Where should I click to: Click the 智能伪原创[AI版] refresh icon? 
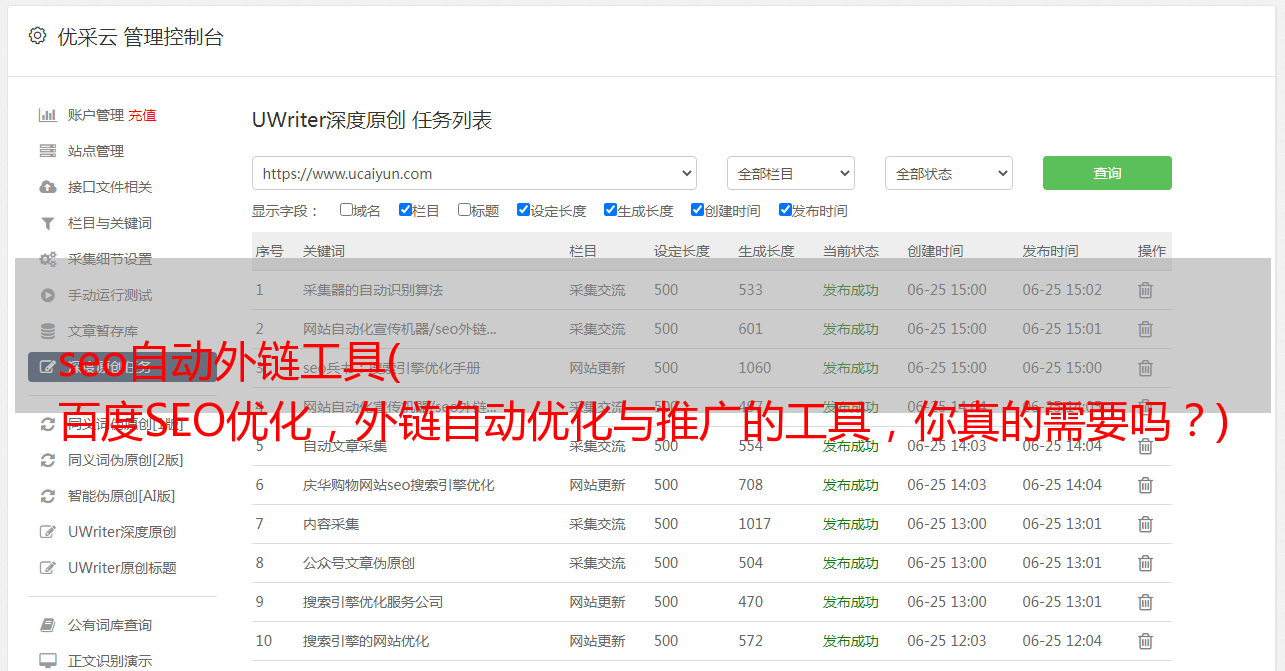click(47, 496)
